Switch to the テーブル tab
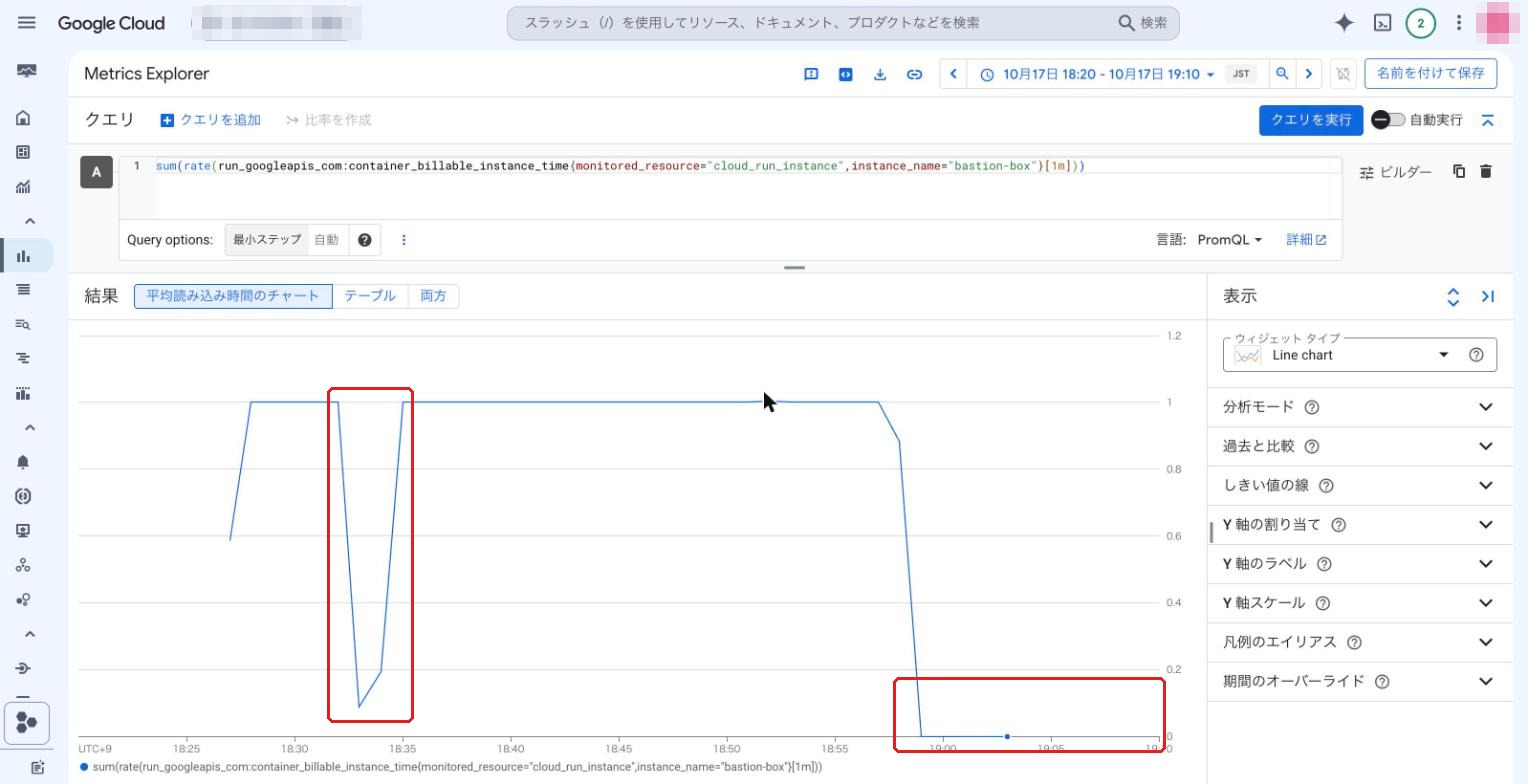Screen dimensions: 1528x784 [370, 296]
